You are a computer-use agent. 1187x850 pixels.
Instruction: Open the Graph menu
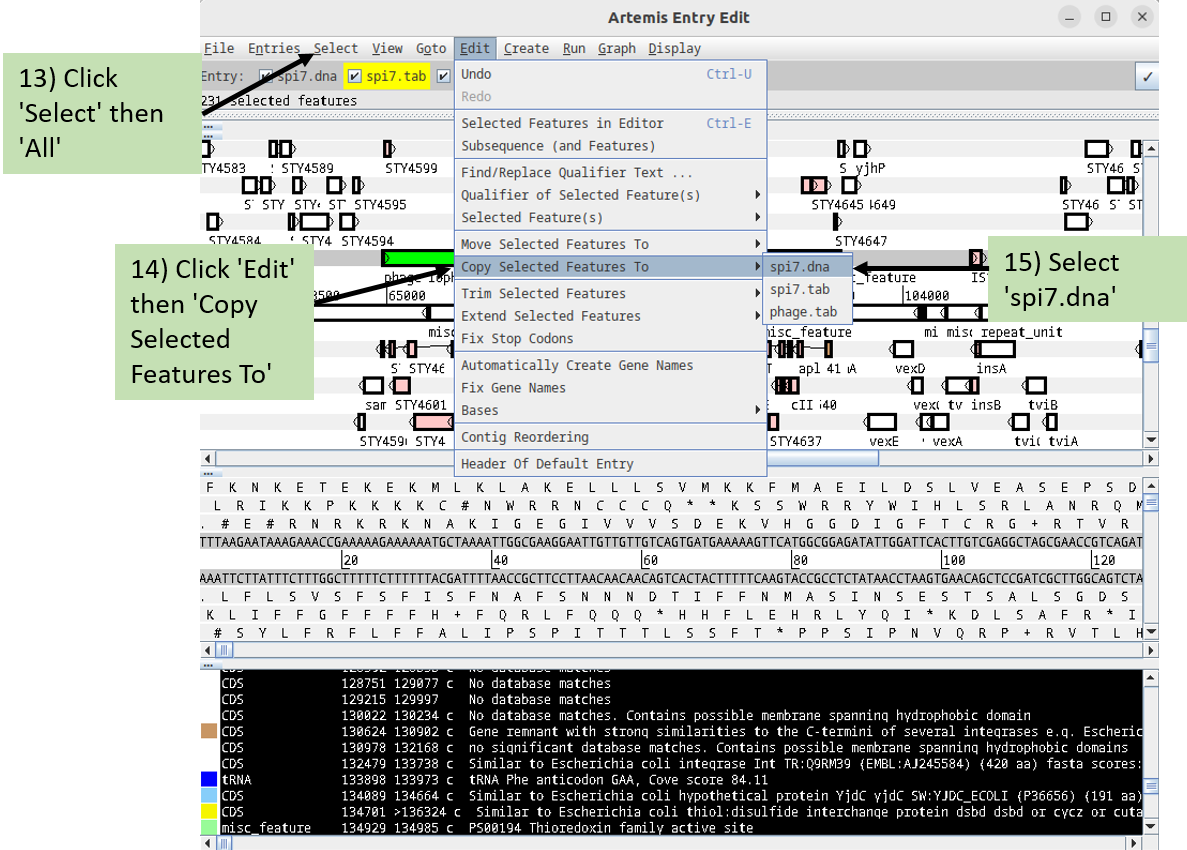click(617, 48)
